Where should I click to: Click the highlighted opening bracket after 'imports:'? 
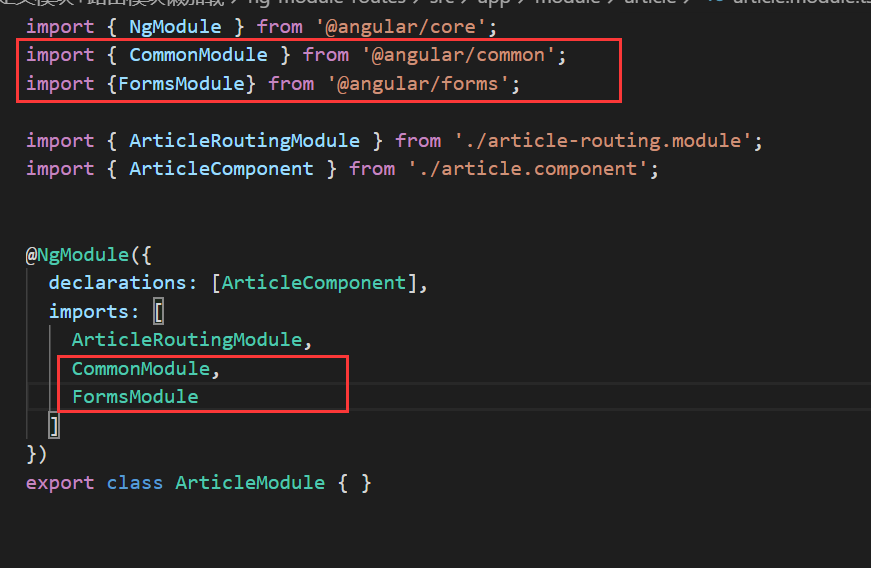[x=159, y=311]
